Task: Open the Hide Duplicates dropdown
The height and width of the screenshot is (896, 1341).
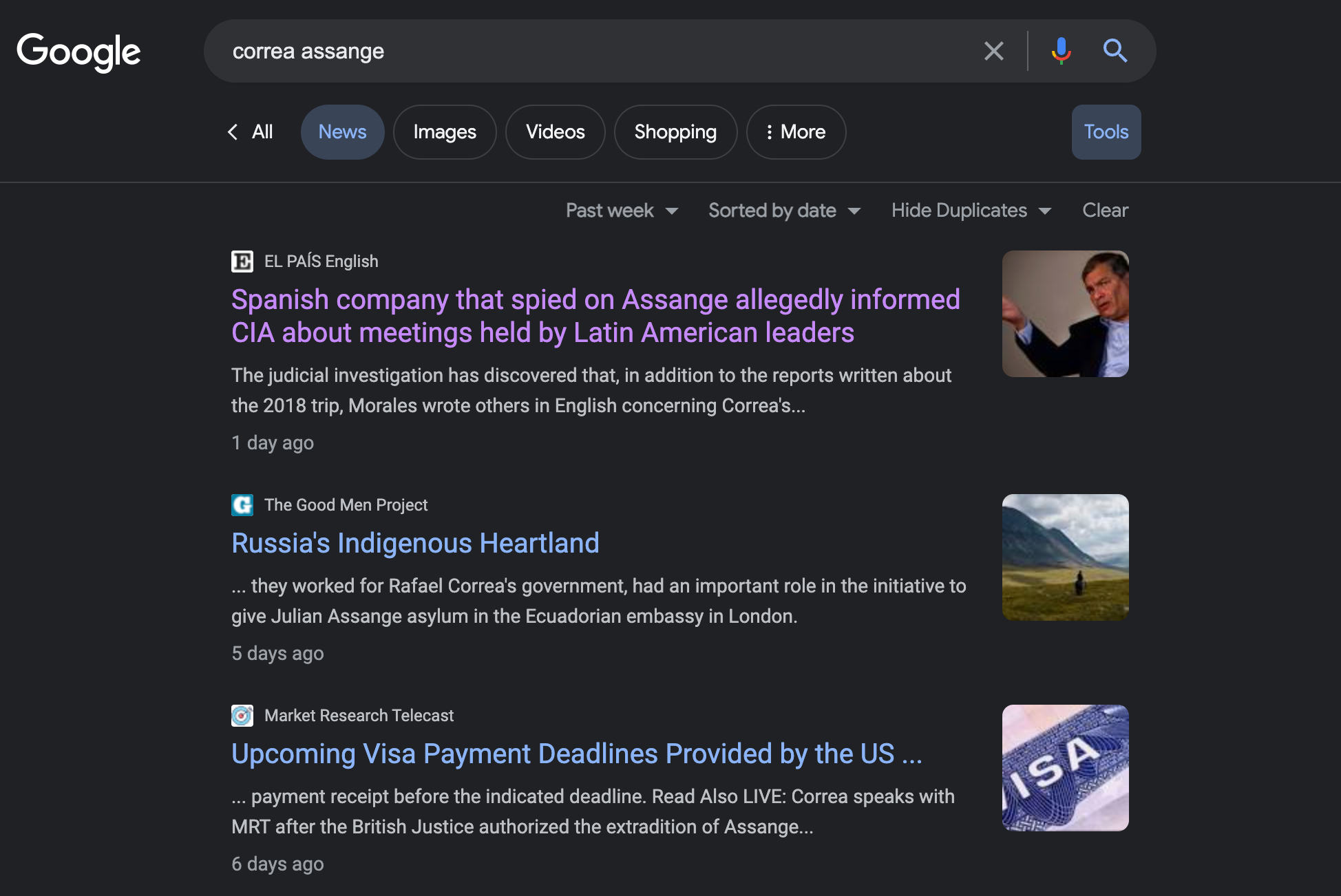Action: tap(971, 211)
